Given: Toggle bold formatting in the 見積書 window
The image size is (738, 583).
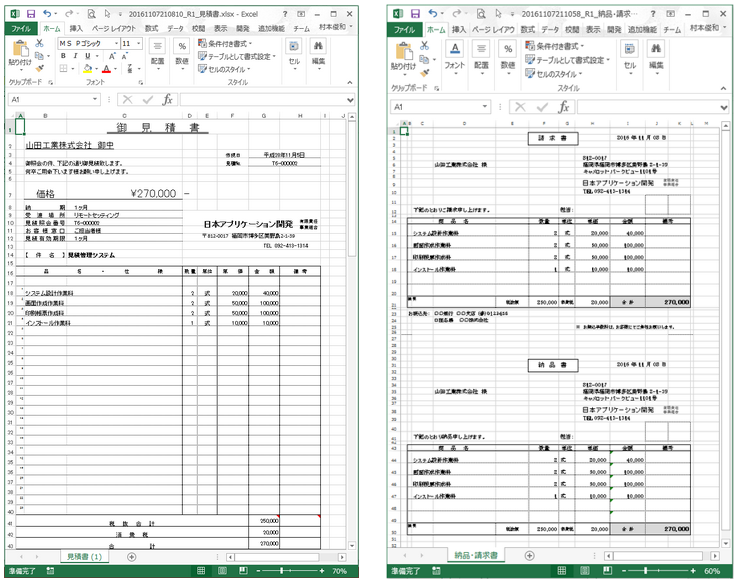Looking at the screenshot, I should [62, 57].
